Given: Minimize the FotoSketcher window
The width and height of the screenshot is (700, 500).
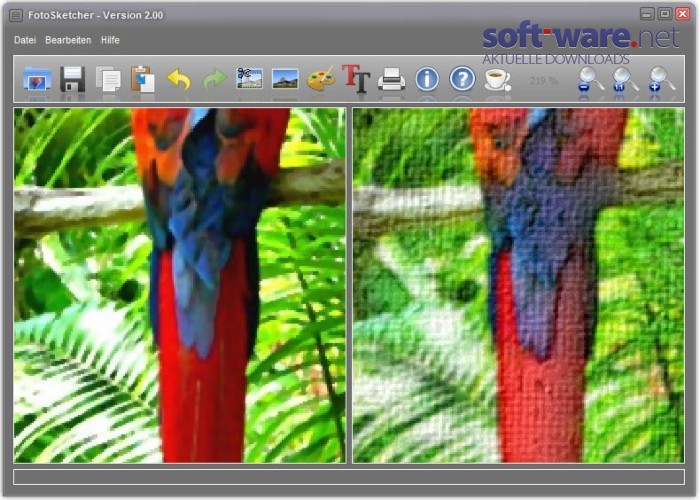Looking at the screenshot, I should 647,14.
